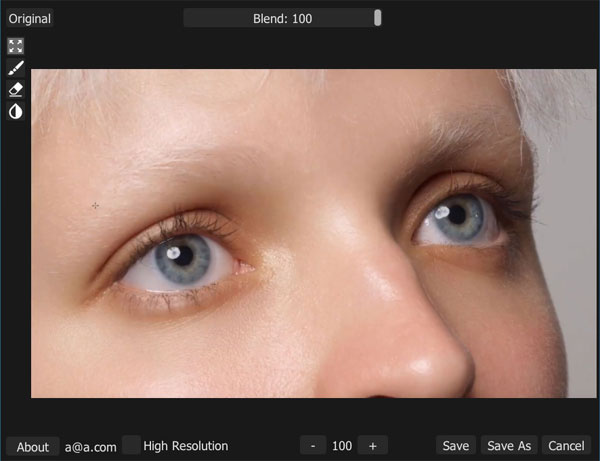Click the Original view button
Screen dimensions: 600x461
[x=29, y=18]
